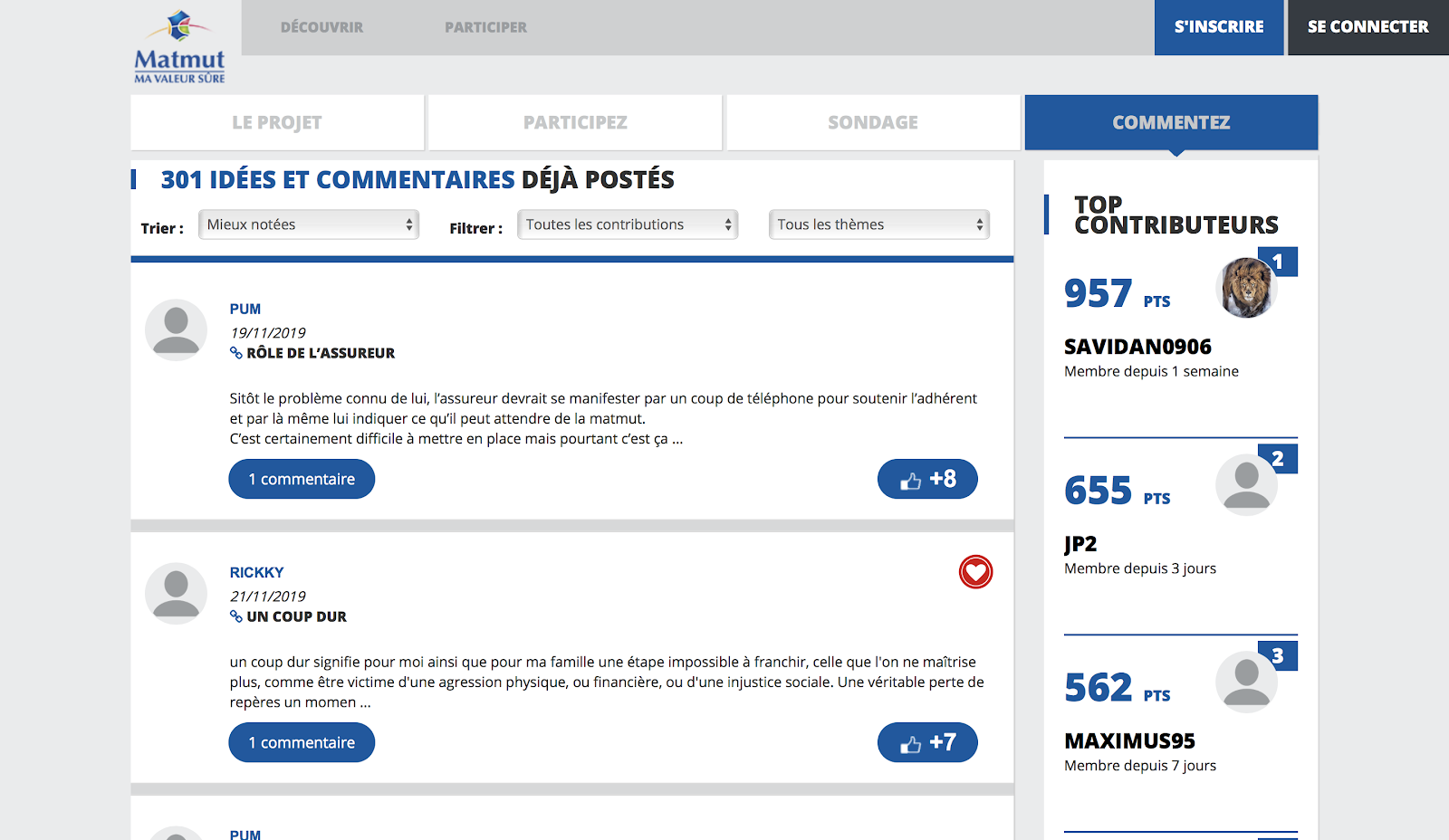Open the MAXIMUS95 contributor profile name
The width and height of the screenshot is (1449, 840).
coord(1129,741)
